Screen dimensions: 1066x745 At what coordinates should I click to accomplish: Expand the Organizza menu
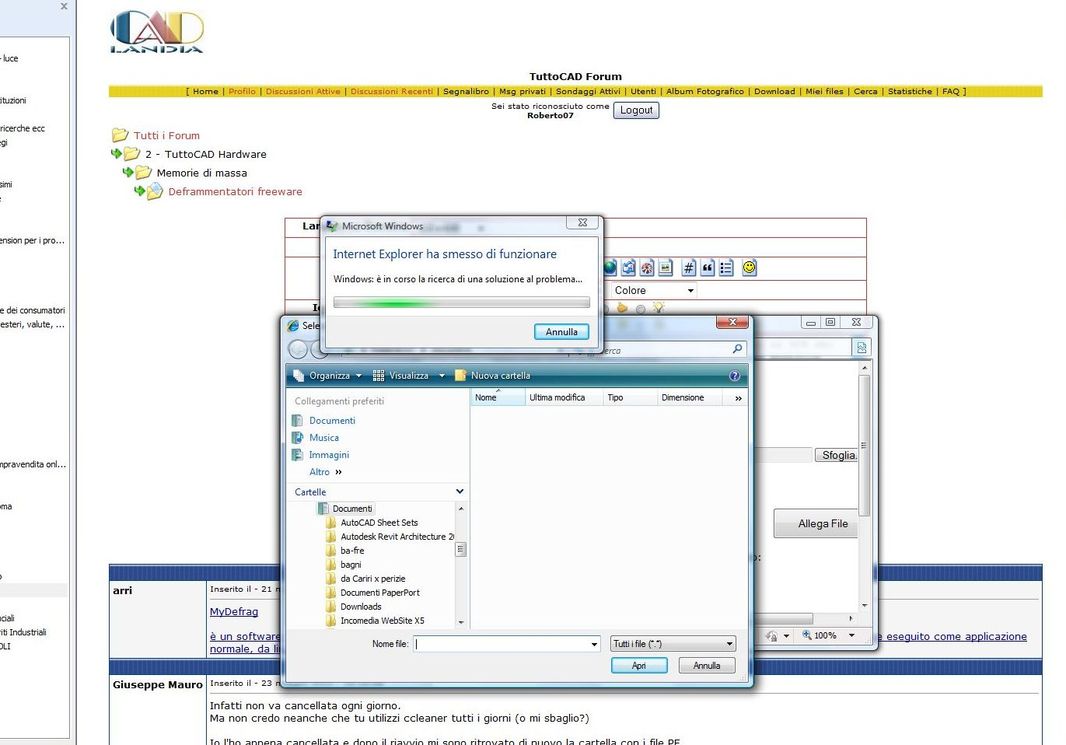pos(328,375)
